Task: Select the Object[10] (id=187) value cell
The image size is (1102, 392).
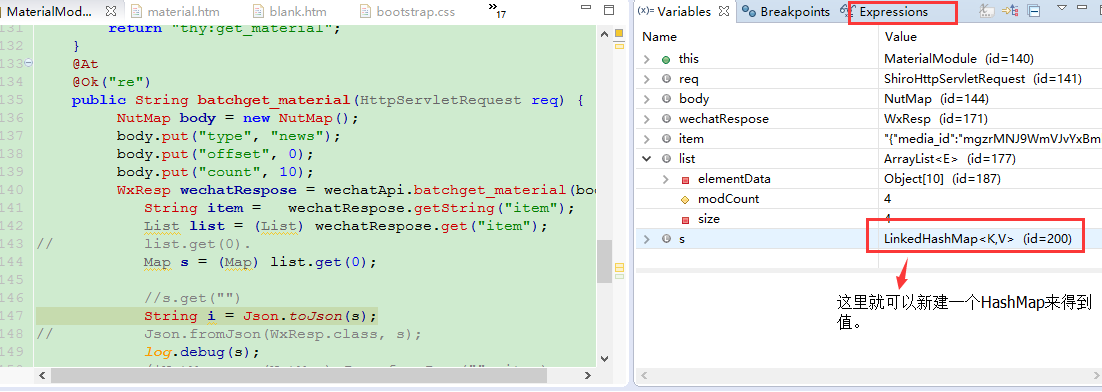Action: pos(942,179)
